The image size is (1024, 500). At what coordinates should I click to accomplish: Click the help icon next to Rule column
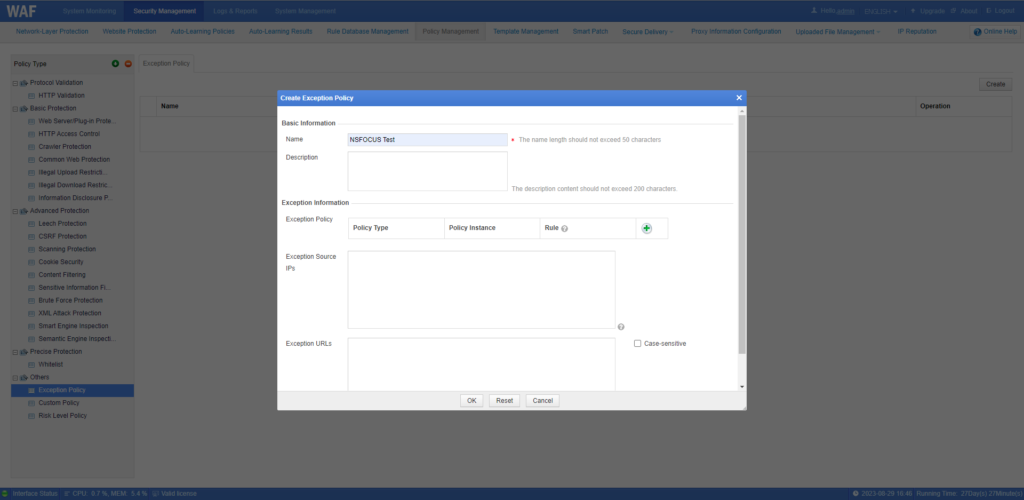(565, 229)
